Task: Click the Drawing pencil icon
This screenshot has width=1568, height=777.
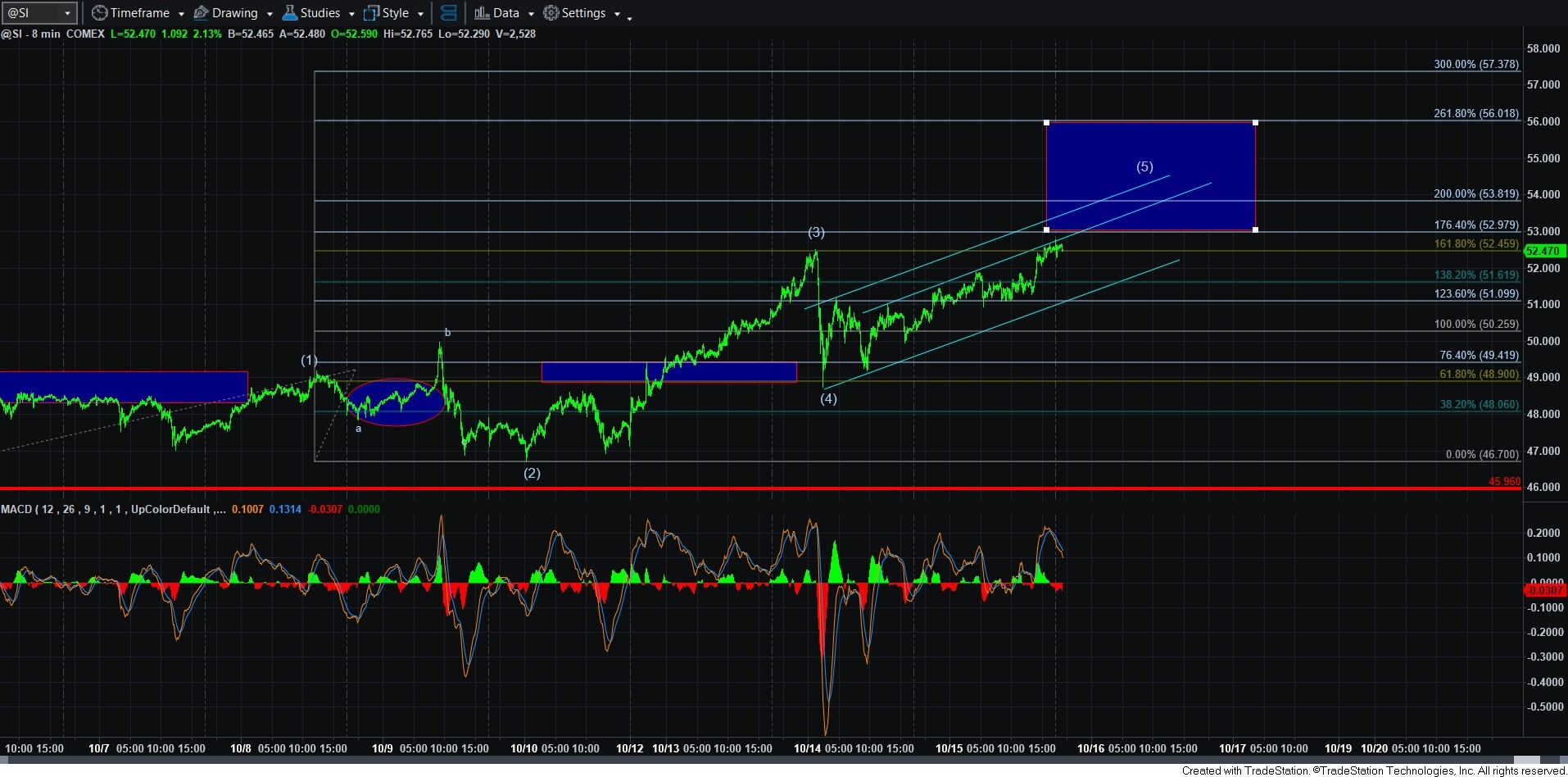Action: click(x=201, y=13)
